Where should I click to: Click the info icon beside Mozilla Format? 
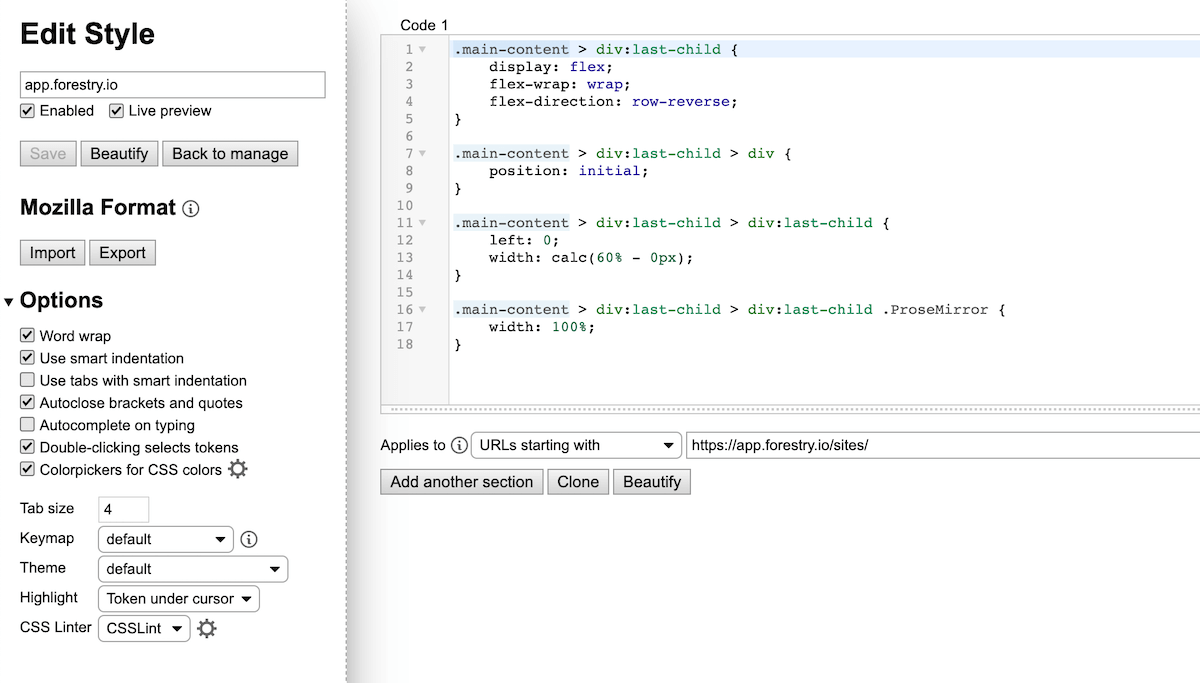pos(191,209)
